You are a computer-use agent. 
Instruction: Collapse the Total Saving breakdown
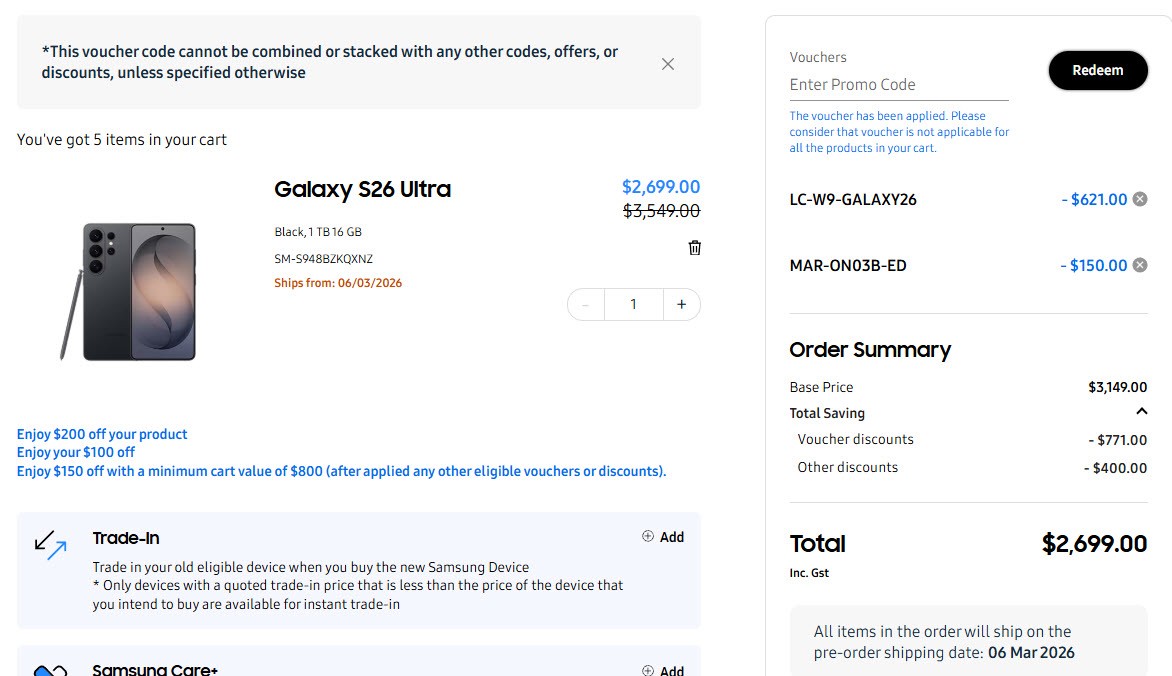(1141, 412)
